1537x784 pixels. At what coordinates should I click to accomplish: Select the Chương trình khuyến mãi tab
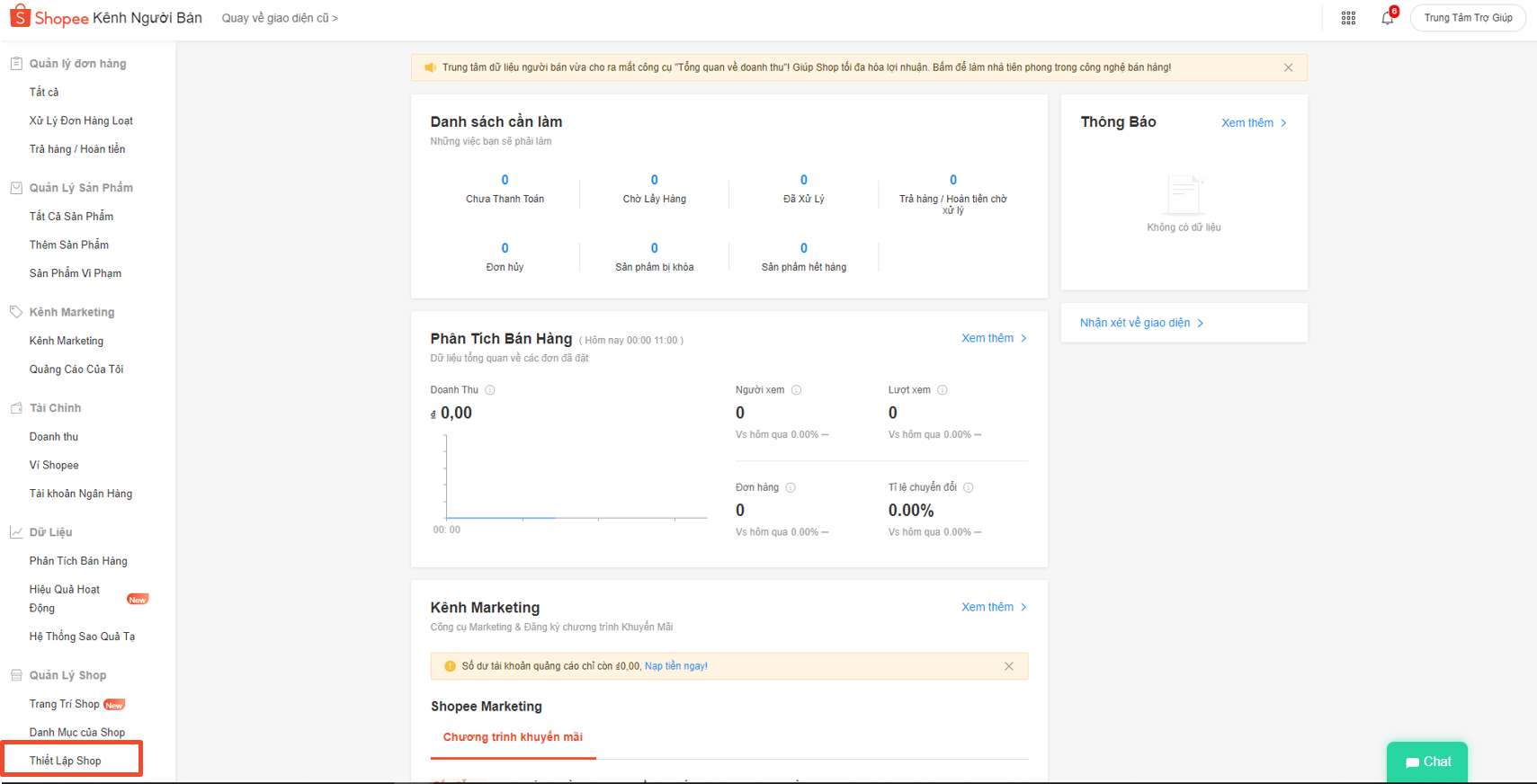(513, 737)
